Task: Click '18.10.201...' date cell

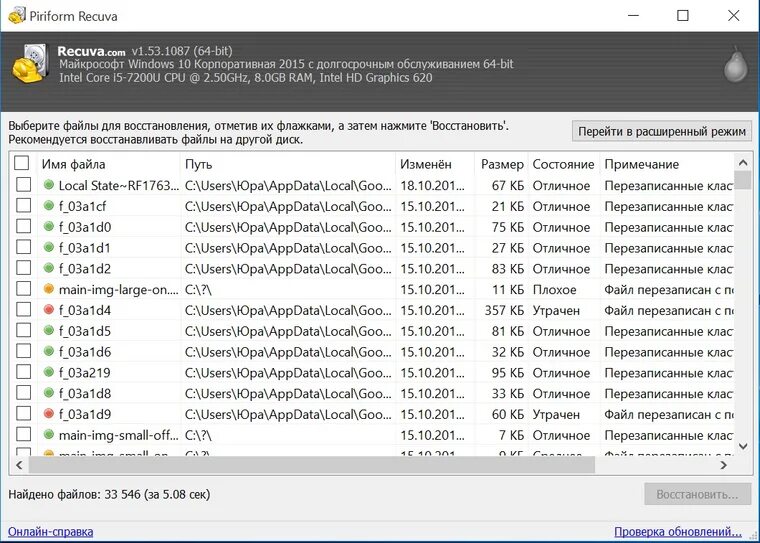Action: point(432,186)
